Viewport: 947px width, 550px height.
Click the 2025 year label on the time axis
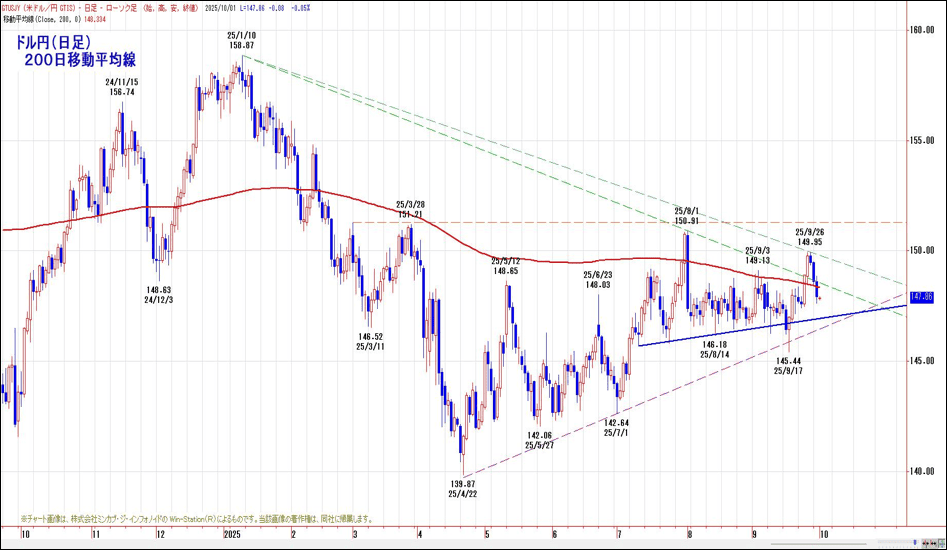pos(232,536)
